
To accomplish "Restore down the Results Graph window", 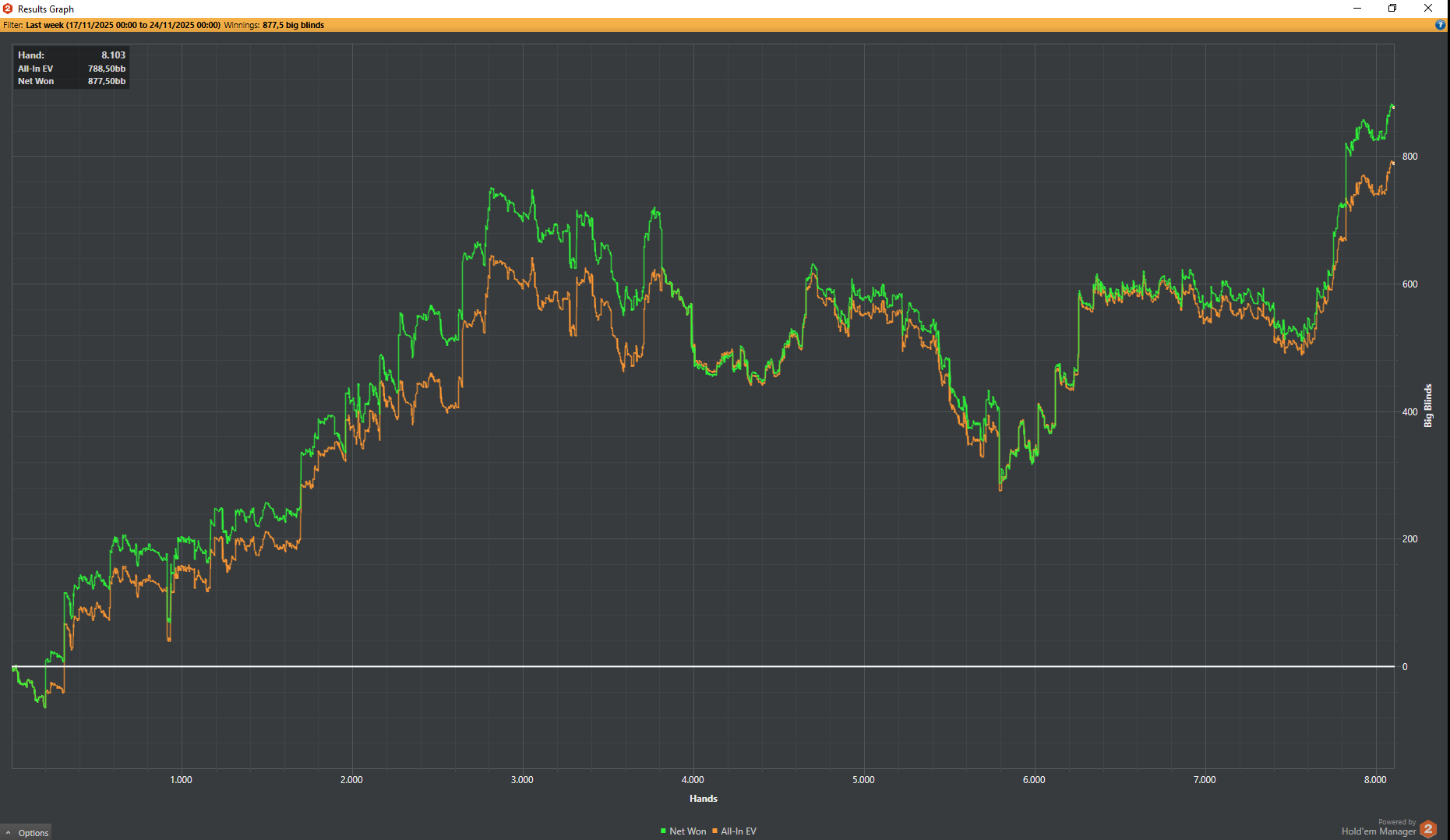I will tap(1392, 9).
